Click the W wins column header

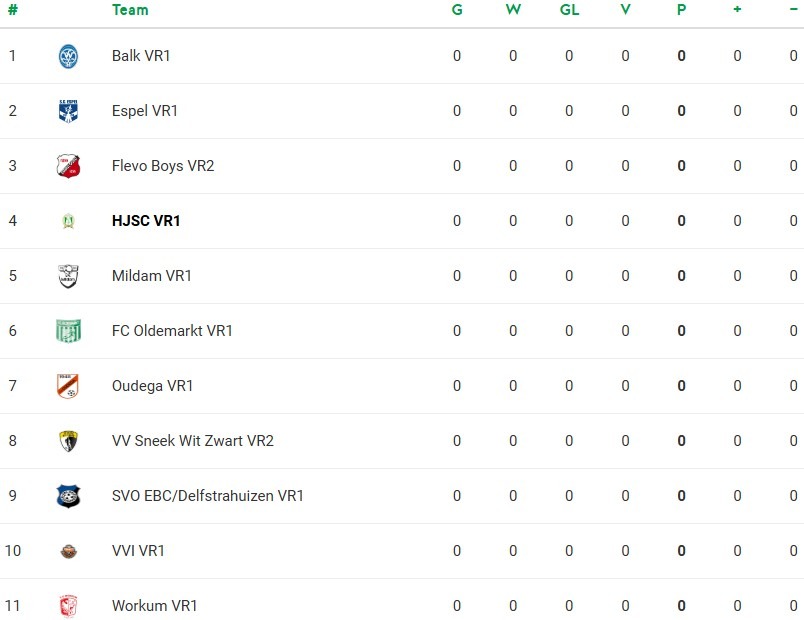(513, 10)
